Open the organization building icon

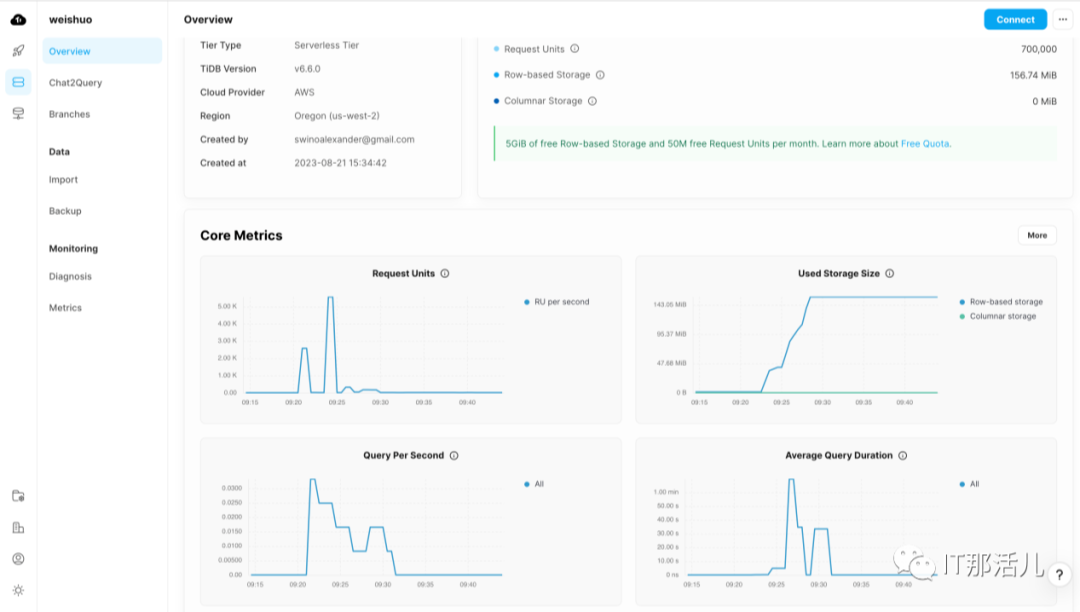pyautogui.click(x=18, y=528)
